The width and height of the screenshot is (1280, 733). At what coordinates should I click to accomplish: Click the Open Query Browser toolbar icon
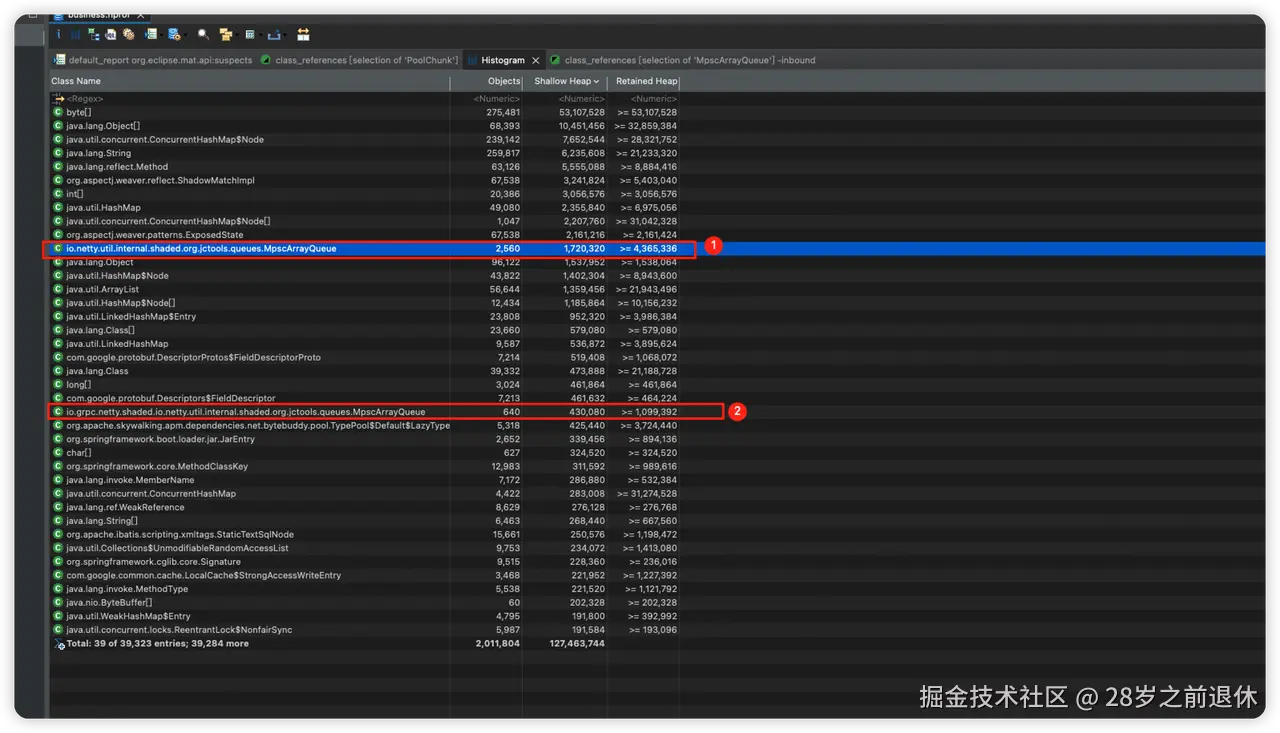[x=174, y=34]
